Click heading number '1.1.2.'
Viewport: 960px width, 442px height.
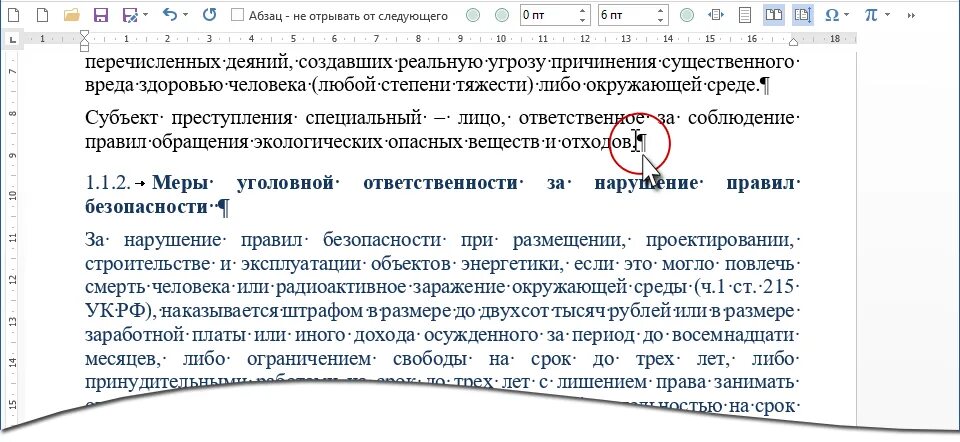coord(108,183)
